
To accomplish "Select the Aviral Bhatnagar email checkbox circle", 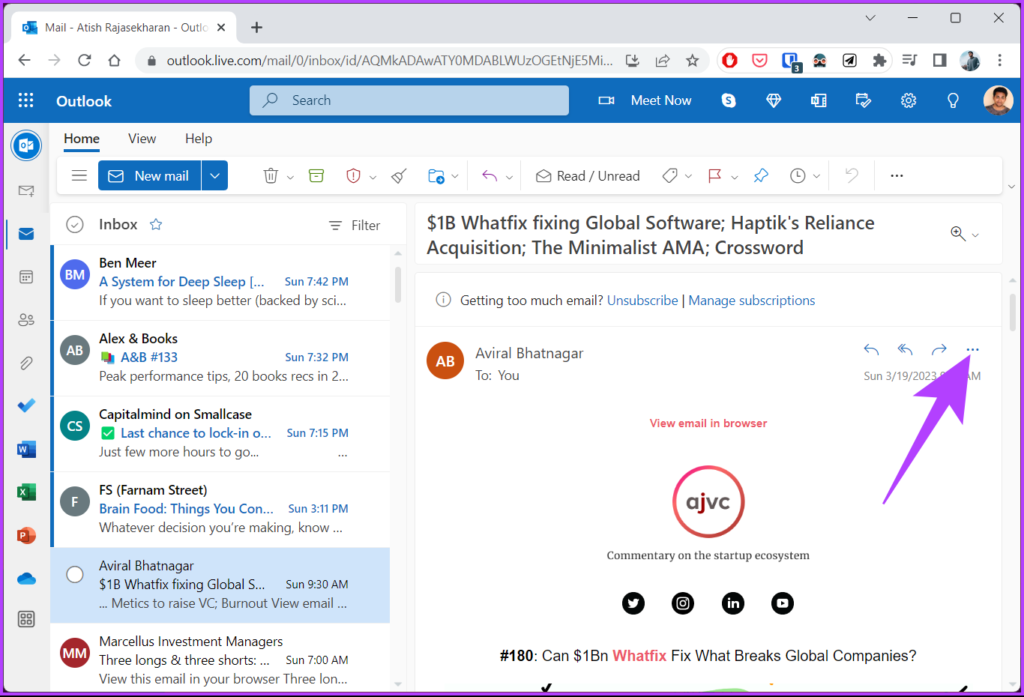I will [75, 574].
